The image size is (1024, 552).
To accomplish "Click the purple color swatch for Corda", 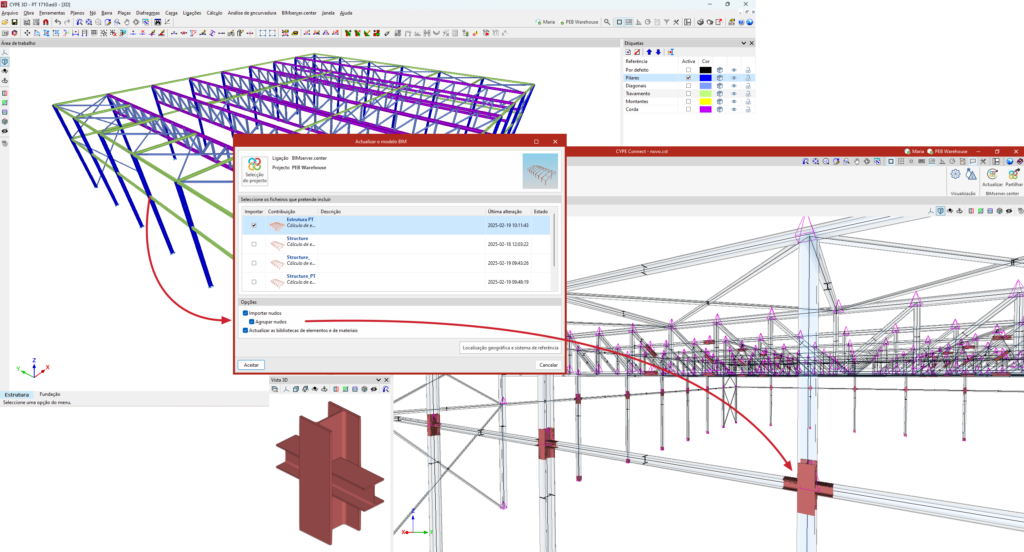I will 705,109.
